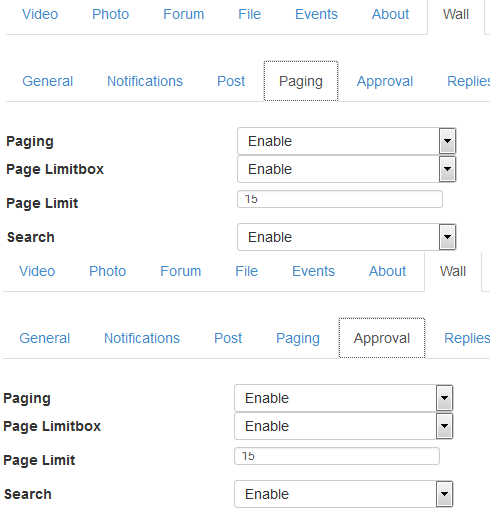
Task: Open the Events tab in top row
Action: [x=316, y=14]
